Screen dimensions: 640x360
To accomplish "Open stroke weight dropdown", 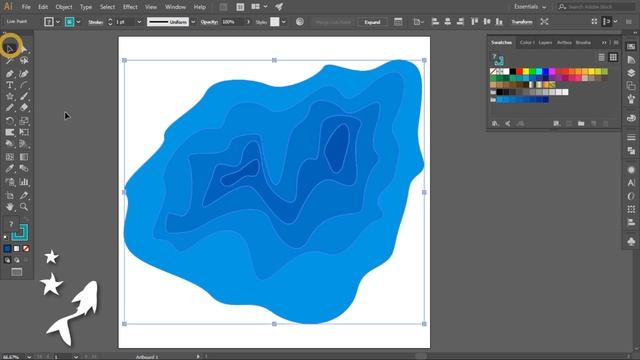I will point(139,22).
